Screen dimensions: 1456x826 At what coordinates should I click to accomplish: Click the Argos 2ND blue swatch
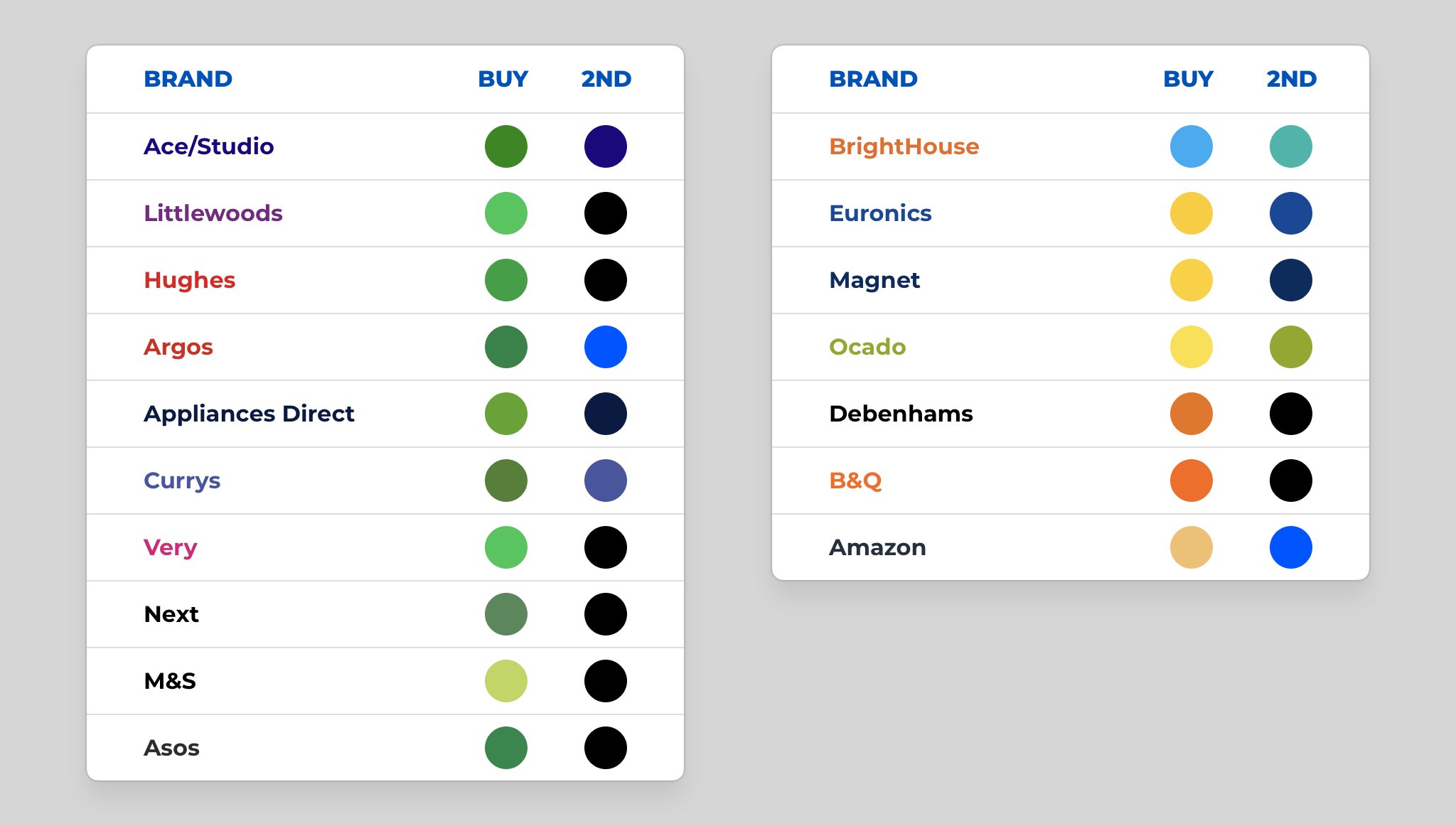[x=605, y=347]
